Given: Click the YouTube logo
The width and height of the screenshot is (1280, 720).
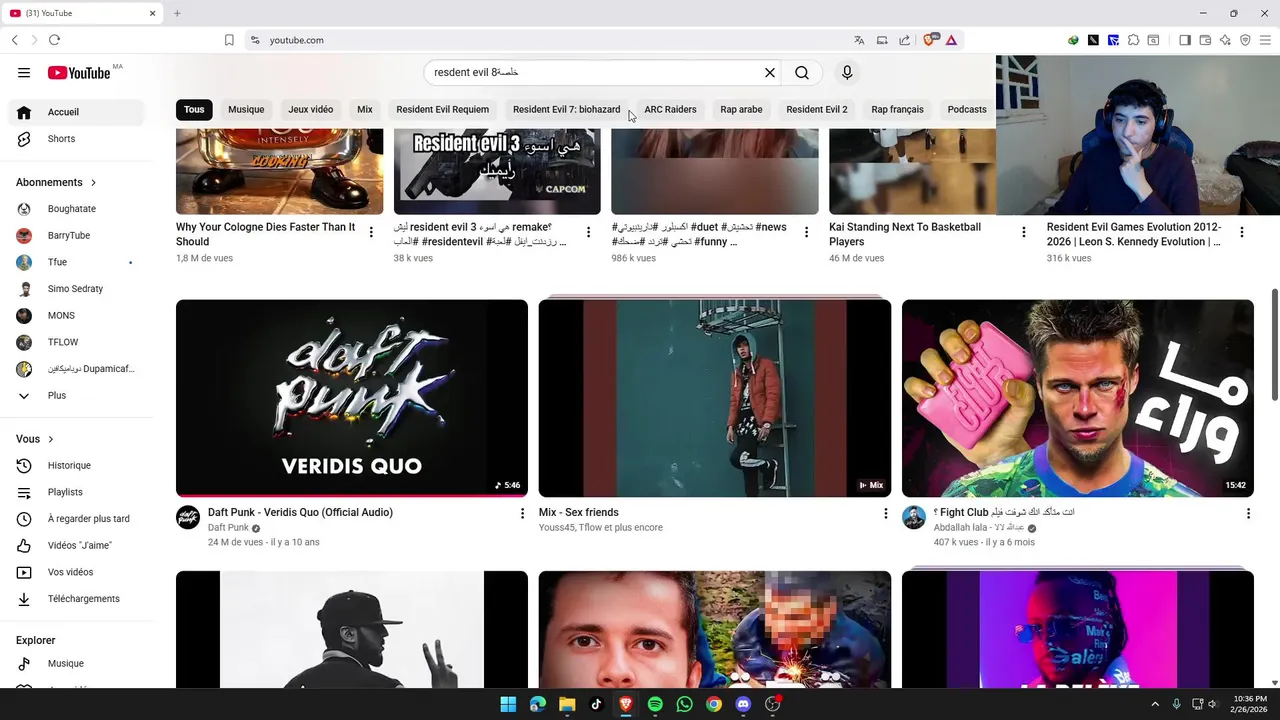Looking at the screenshot, I should [79, 72].
